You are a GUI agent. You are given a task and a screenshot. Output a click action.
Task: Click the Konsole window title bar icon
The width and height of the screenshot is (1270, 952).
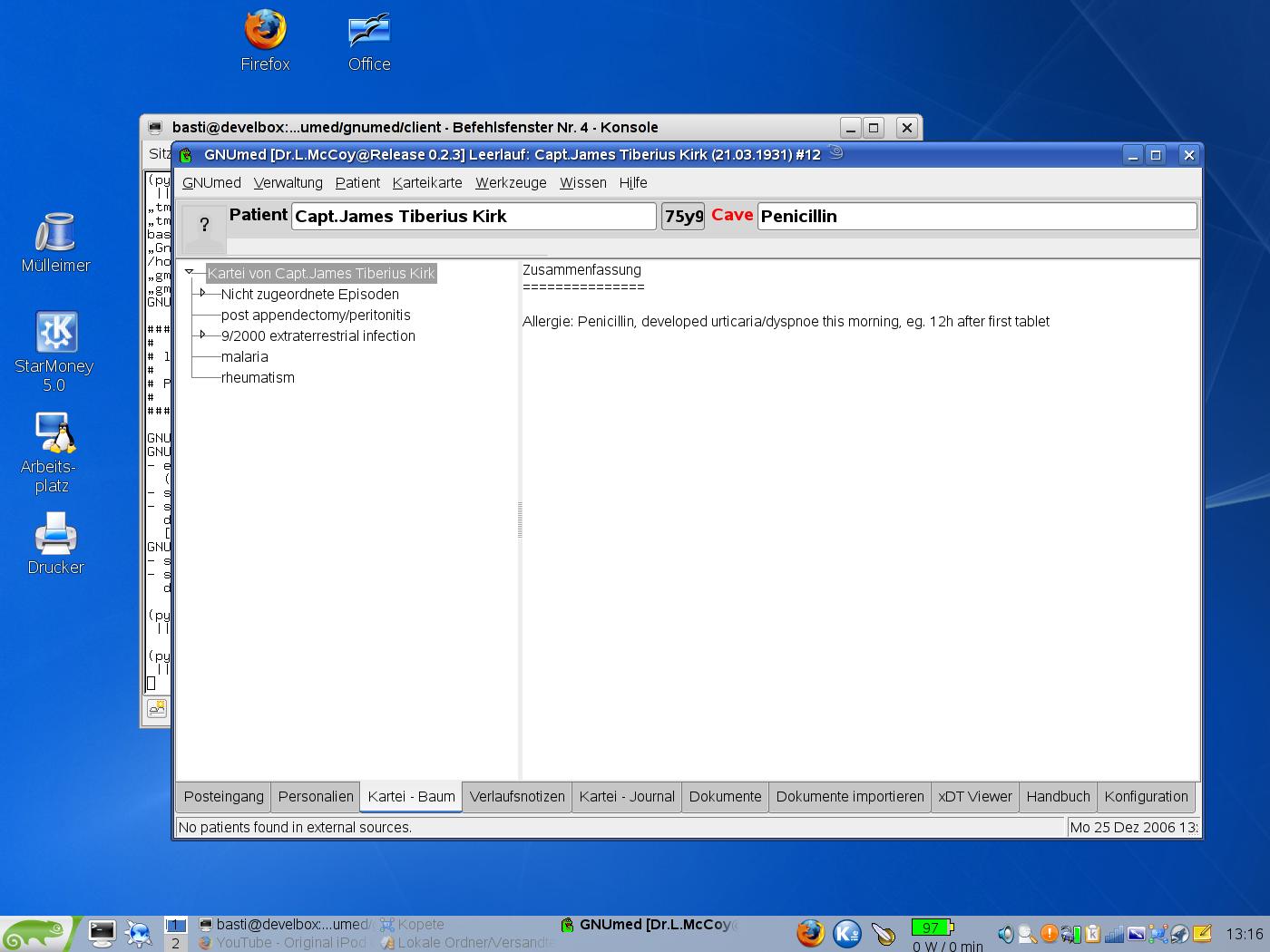click(x=155, y=128)
